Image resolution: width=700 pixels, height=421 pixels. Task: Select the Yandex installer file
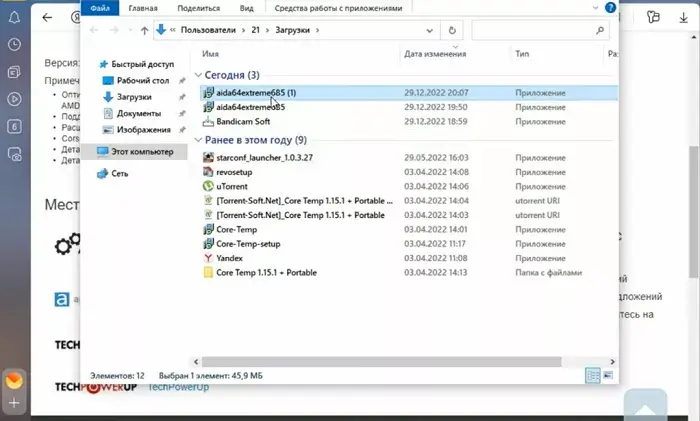(x=229, y=258)
